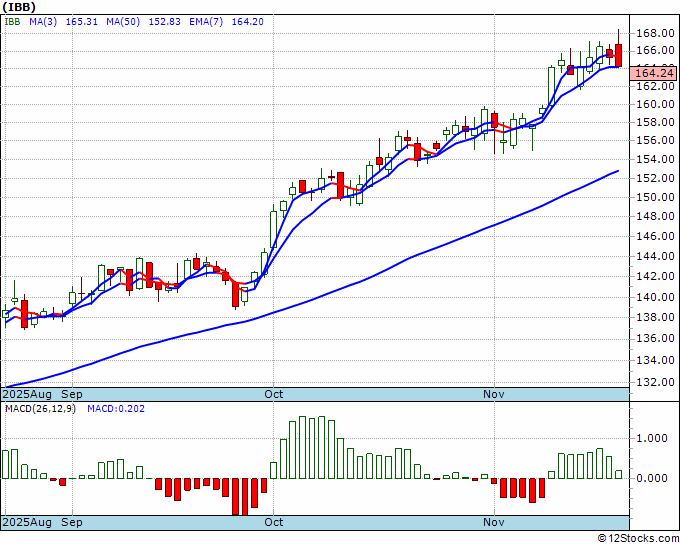The image size is (680, 546).
Task: Click the MA(50) value 152.83
Action: pyautogui.click(x=165, y=22)
